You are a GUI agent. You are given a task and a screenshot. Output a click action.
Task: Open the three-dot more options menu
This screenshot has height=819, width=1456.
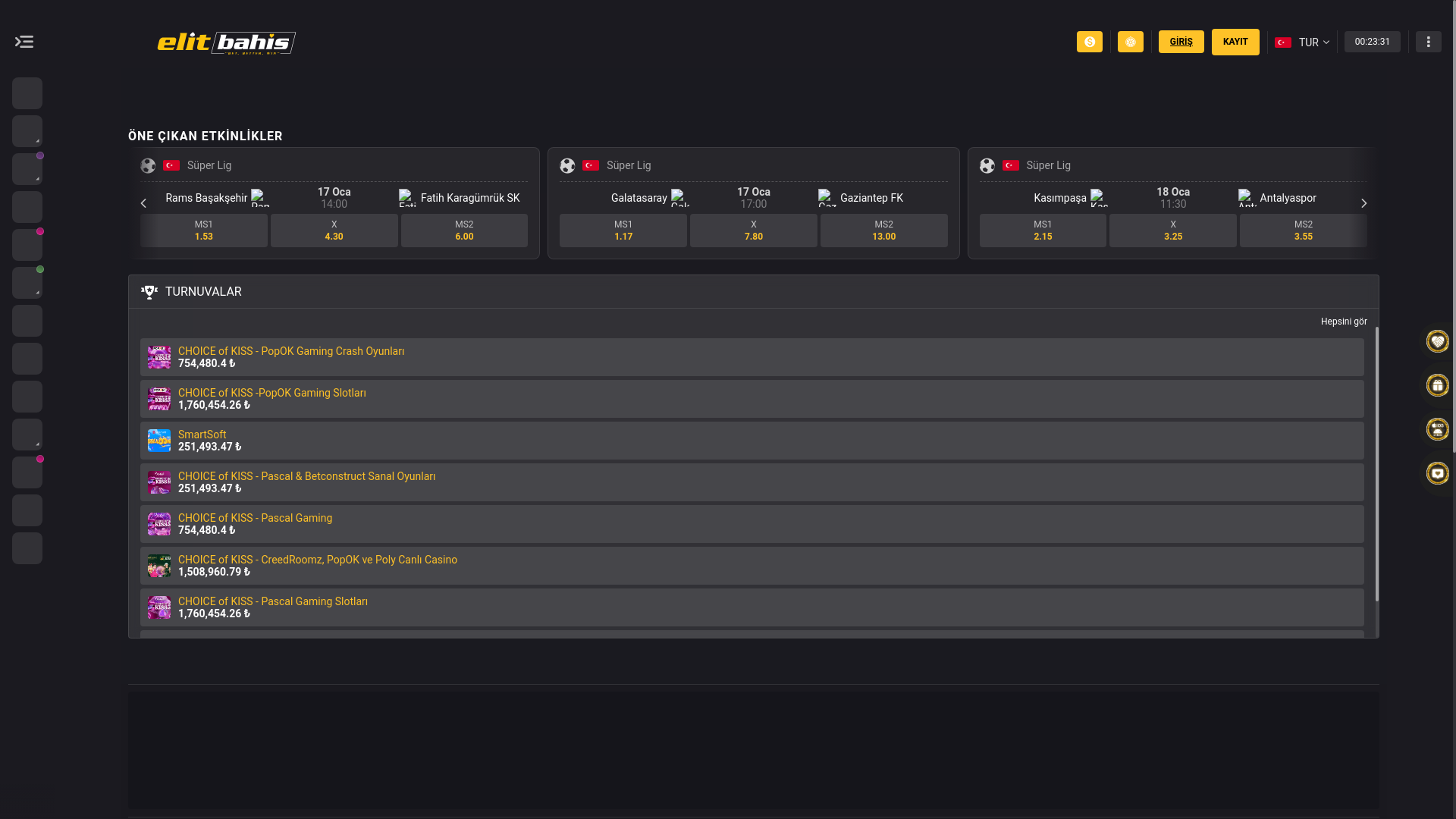tap(1429, 42)
